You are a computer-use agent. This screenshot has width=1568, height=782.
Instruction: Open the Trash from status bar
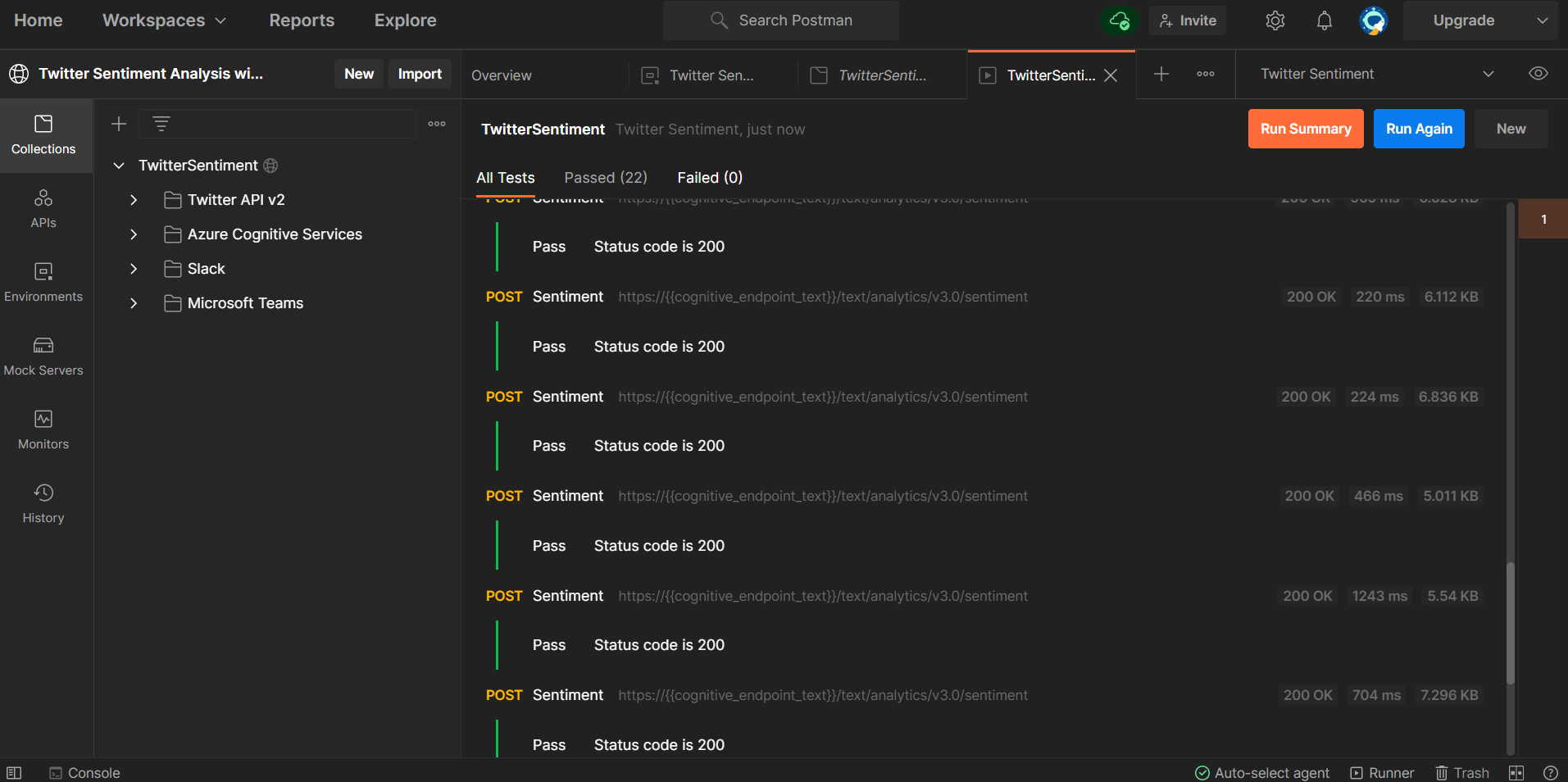(1462, 773)
